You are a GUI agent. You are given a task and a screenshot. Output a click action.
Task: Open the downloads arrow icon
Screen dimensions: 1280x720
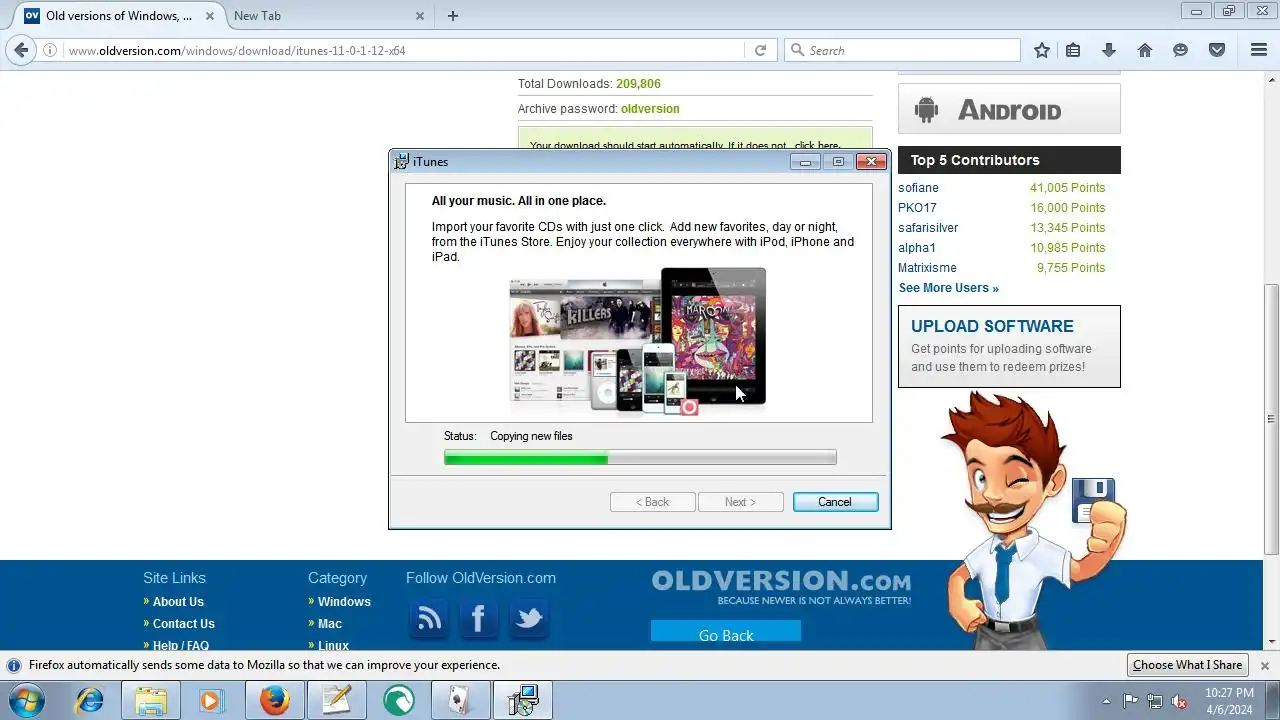[x=1108, y=50]
